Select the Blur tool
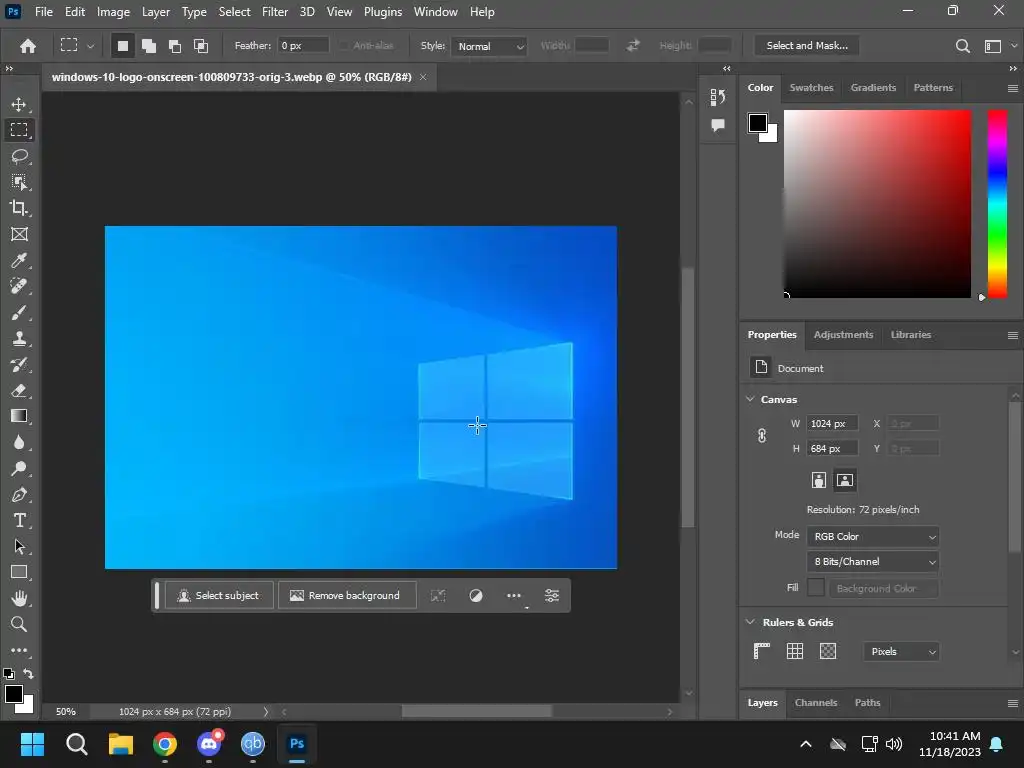The image size is (1024, 768). pos(19,442)
